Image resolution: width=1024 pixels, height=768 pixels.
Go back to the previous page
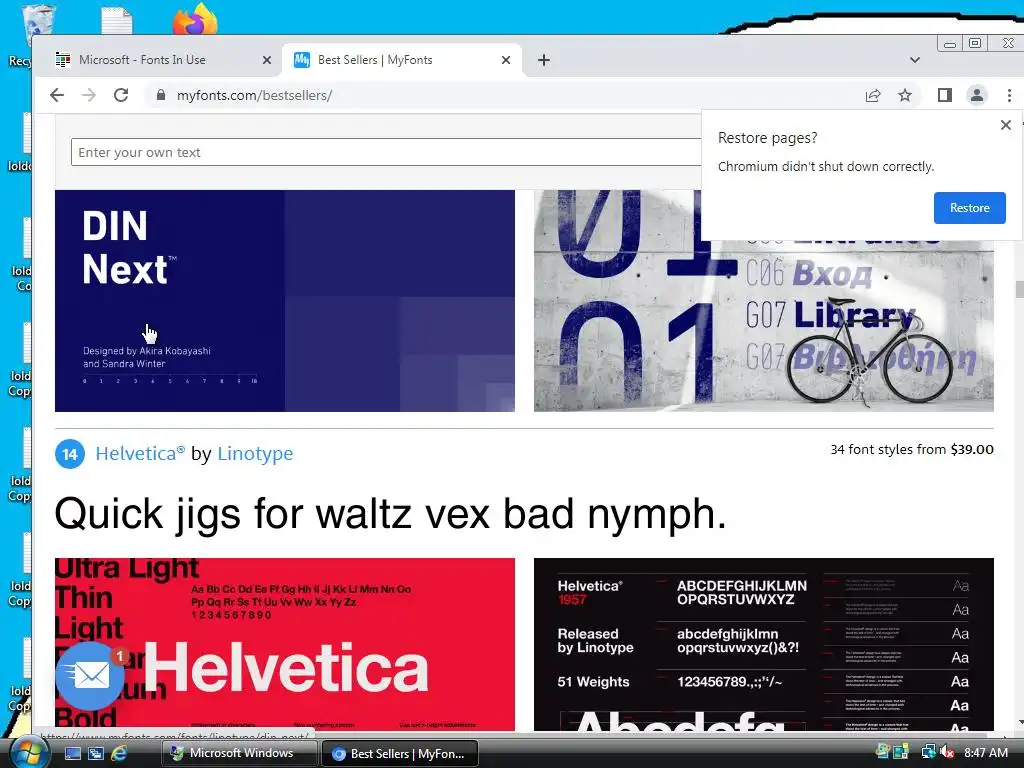point(57,95)
